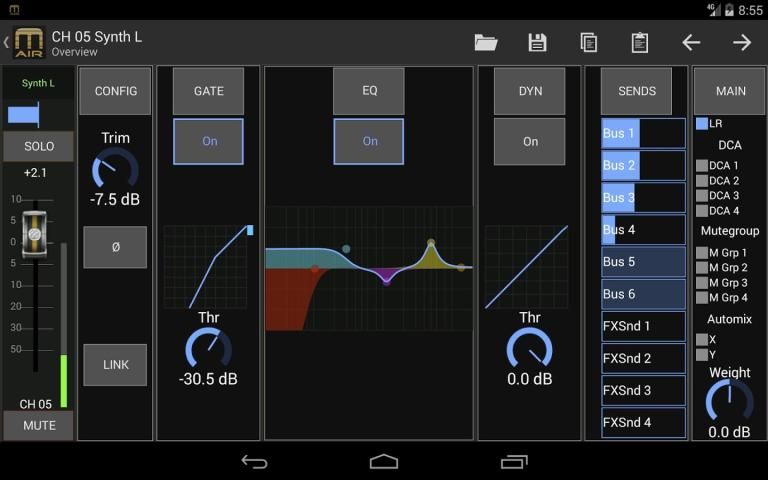The height and width of the screenshot is (480, 768).
Task: Click the save floppy disk icon
Action: pos(537,42)
